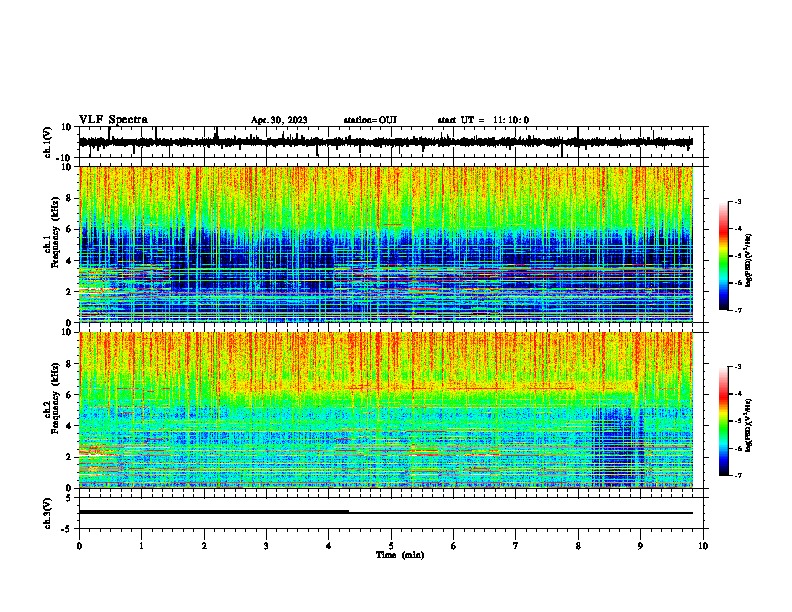Click the "station=OUI" header label
This screenshot has width=792, height=612.
(370, 120)
